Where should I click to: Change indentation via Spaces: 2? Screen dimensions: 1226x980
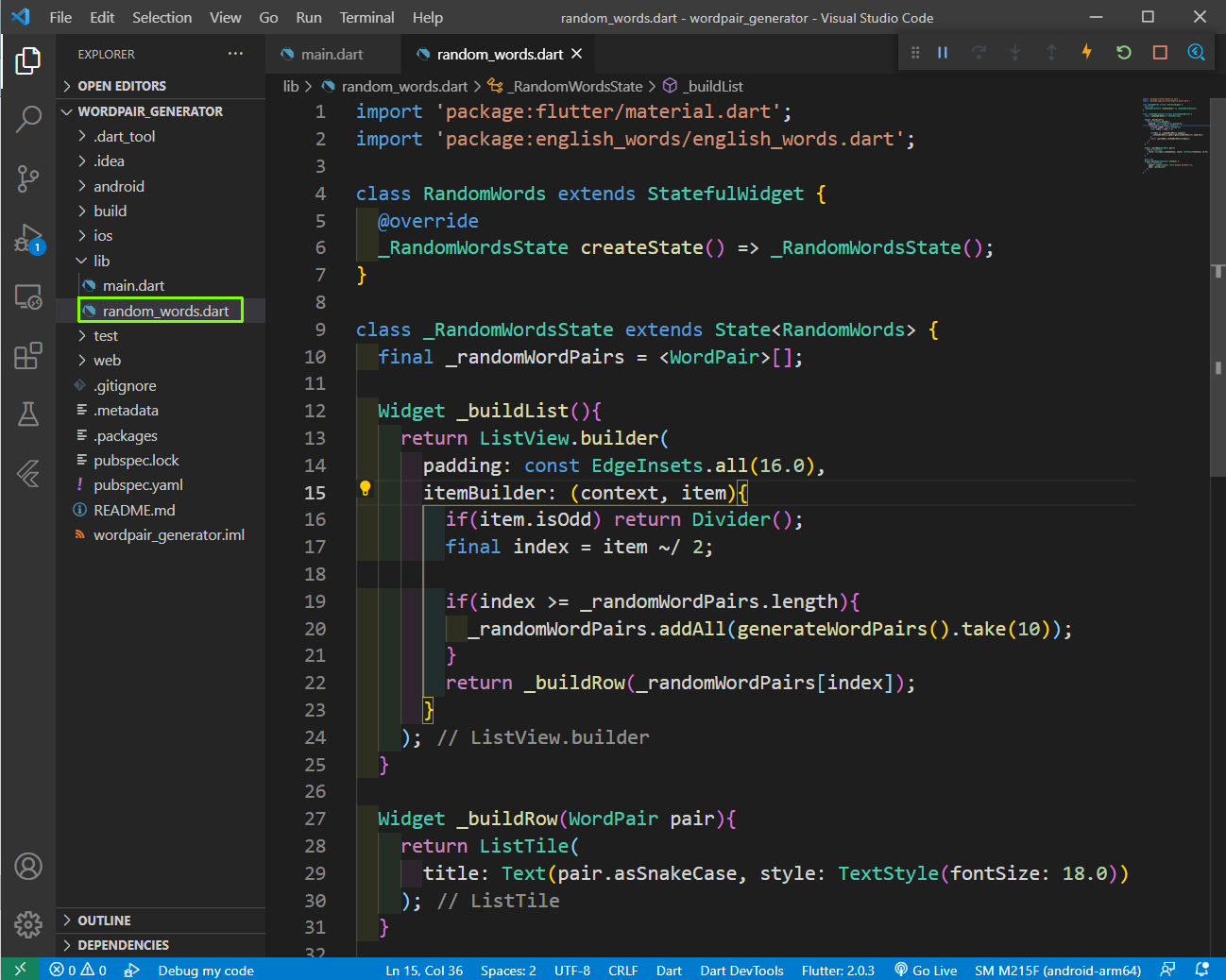pos(508,970)
